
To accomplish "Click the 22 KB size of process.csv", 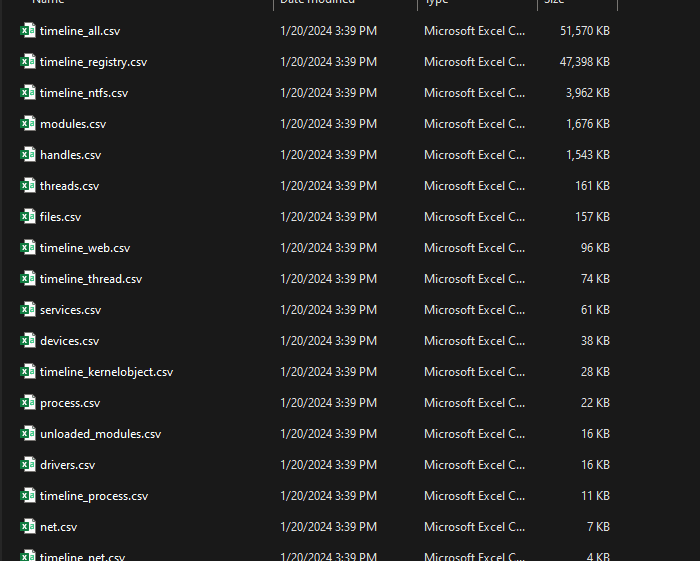I will (595, 403).
